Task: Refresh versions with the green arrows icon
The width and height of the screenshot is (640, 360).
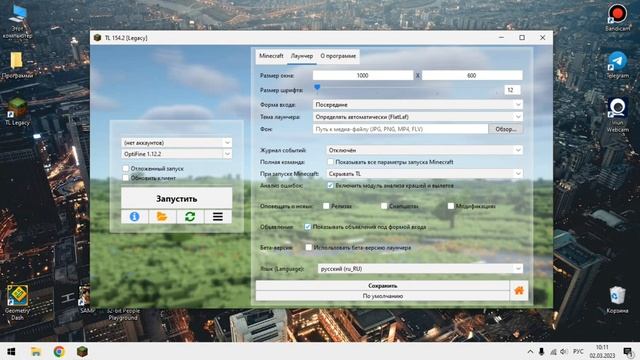Action: point(190,217)
